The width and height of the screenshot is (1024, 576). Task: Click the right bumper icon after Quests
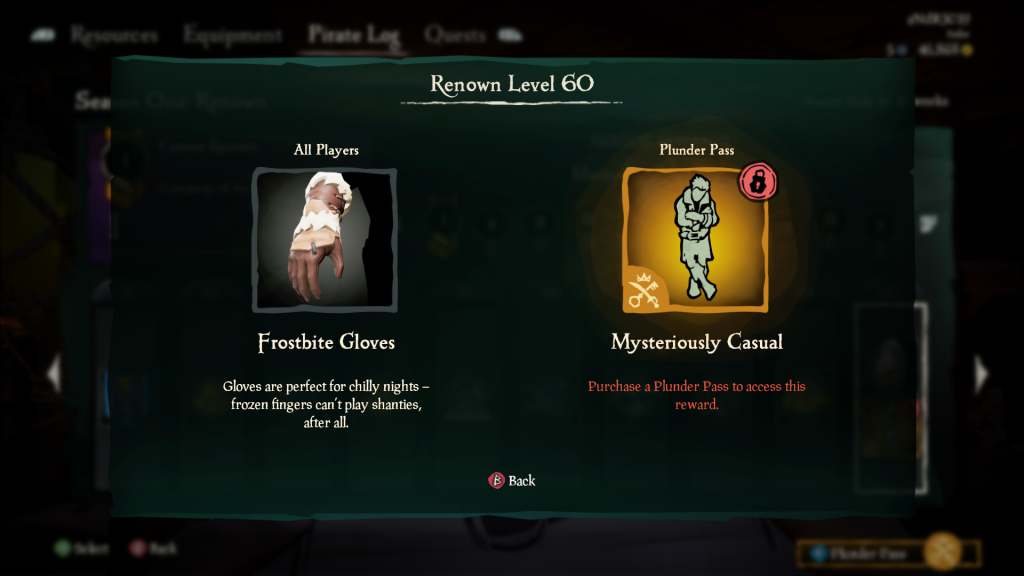pyautogui.click(x=510, y=35)
